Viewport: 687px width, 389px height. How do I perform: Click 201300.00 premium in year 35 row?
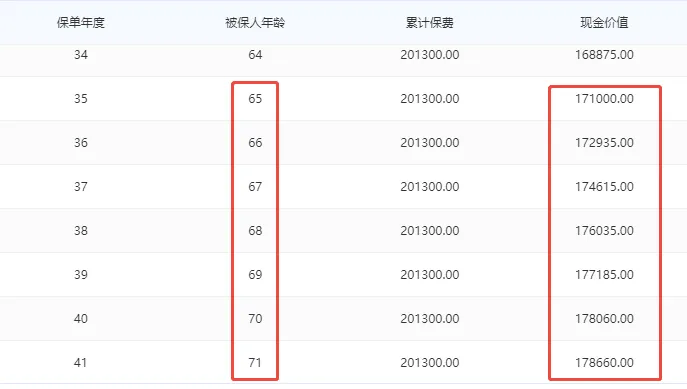point(429,99)
